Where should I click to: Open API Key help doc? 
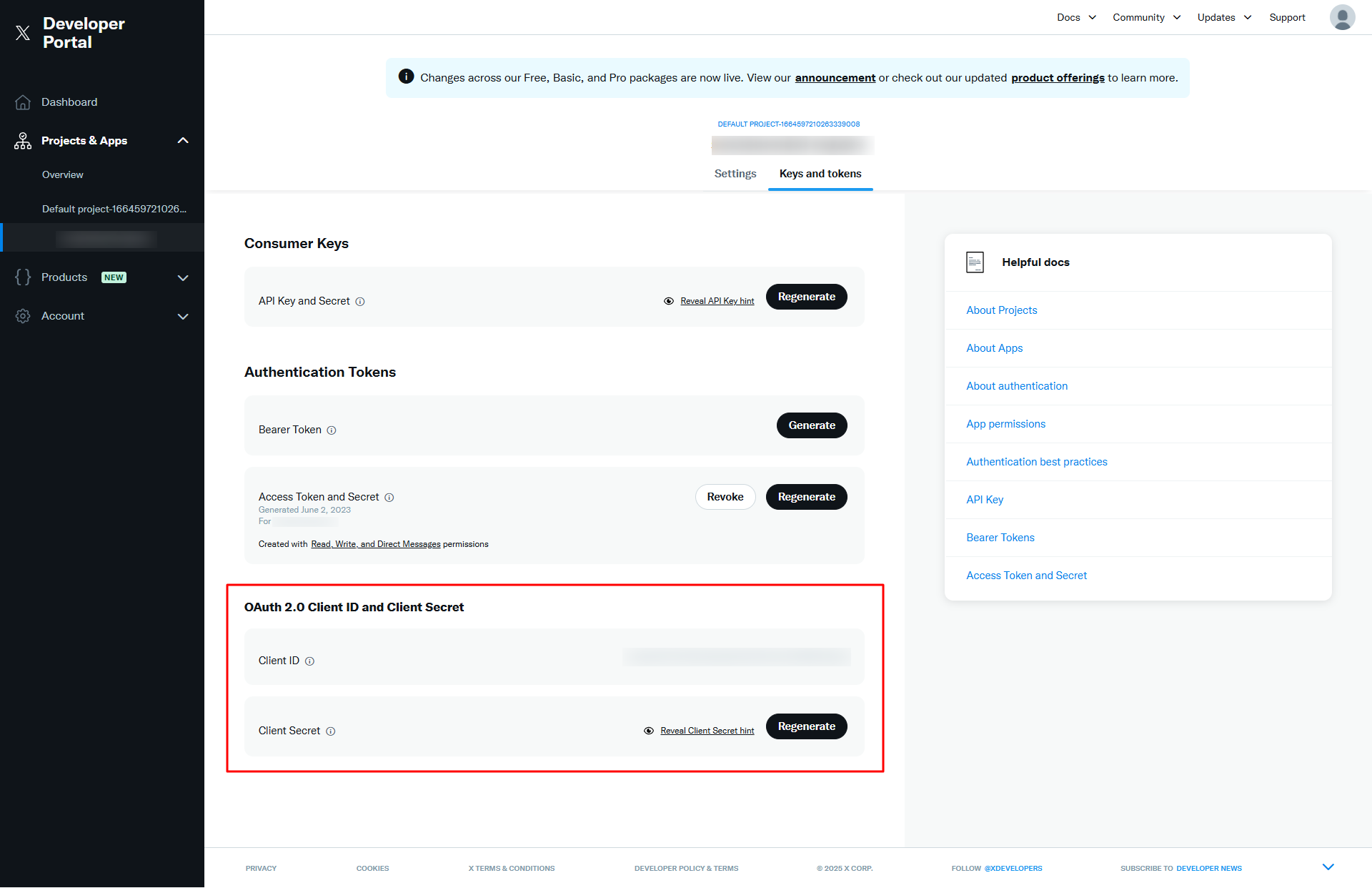coord(985,500)
